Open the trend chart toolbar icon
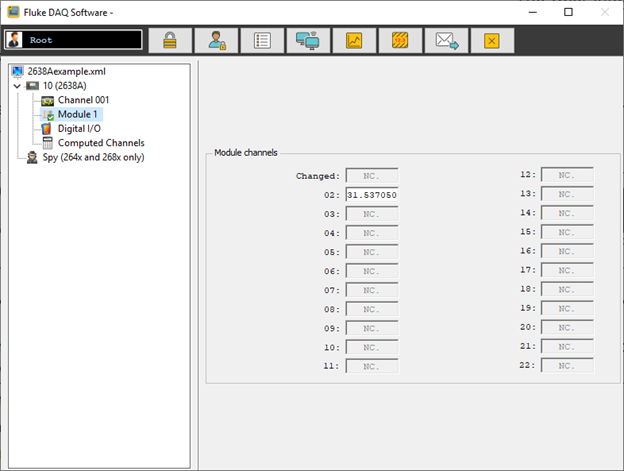The height and width of the screenshot is (471, 624). (354, 40)
